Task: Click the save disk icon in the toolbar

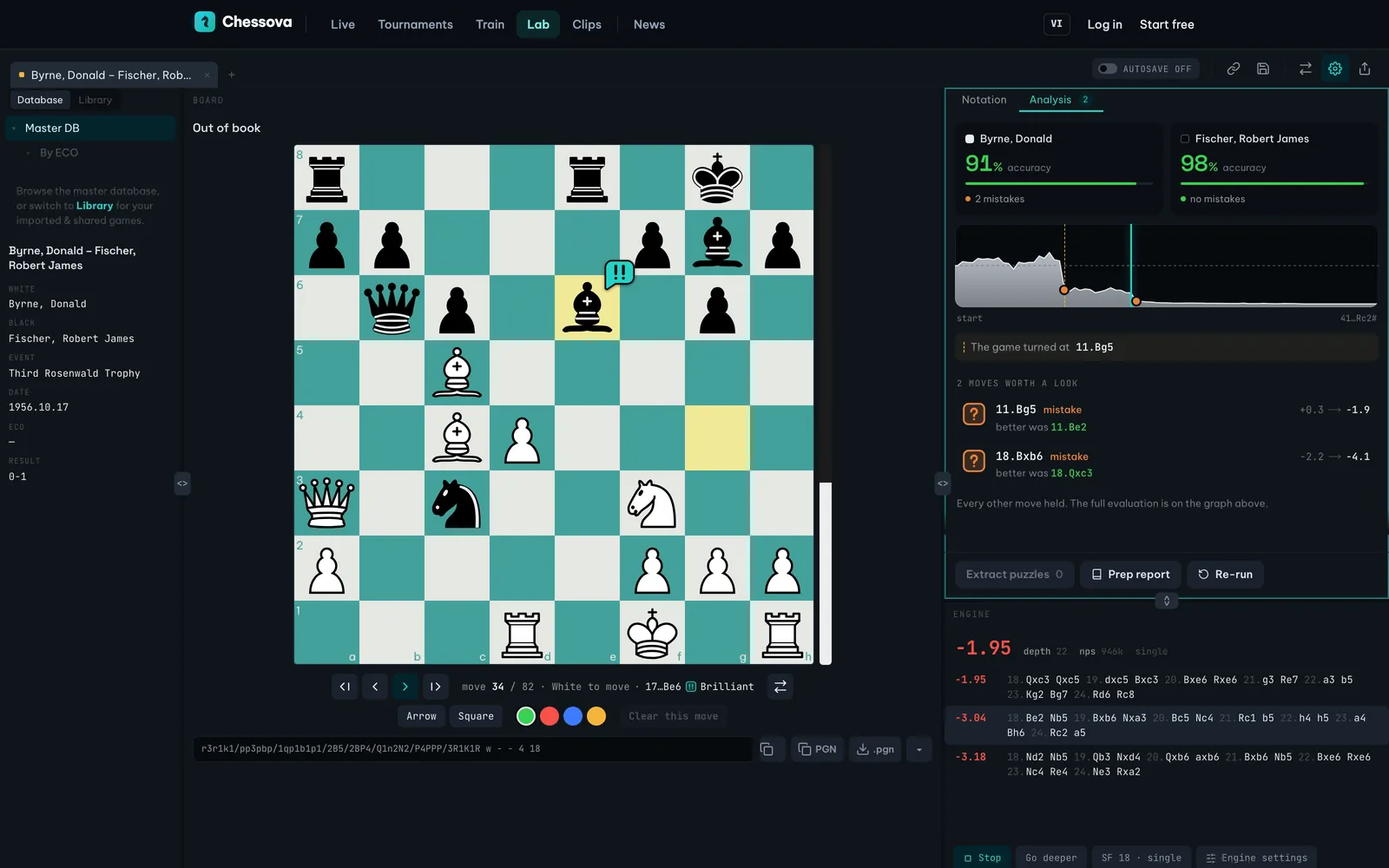Action: point(1263,69)
